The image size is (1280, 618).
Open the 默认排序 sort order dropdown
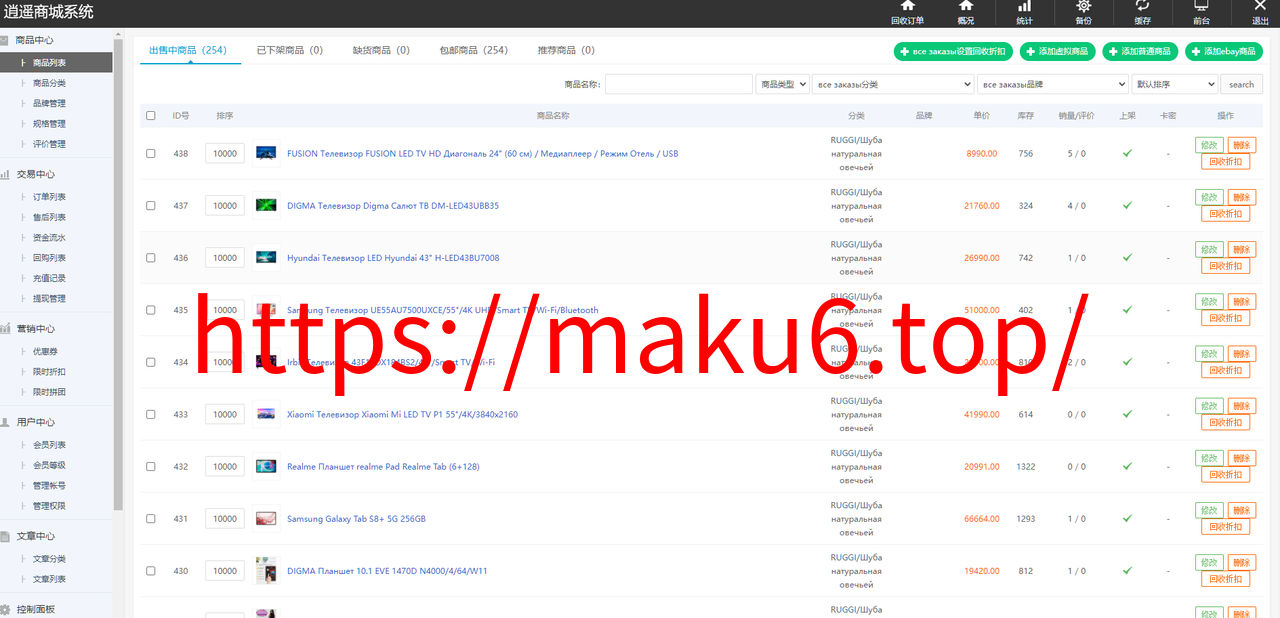tap(1175, 84)
